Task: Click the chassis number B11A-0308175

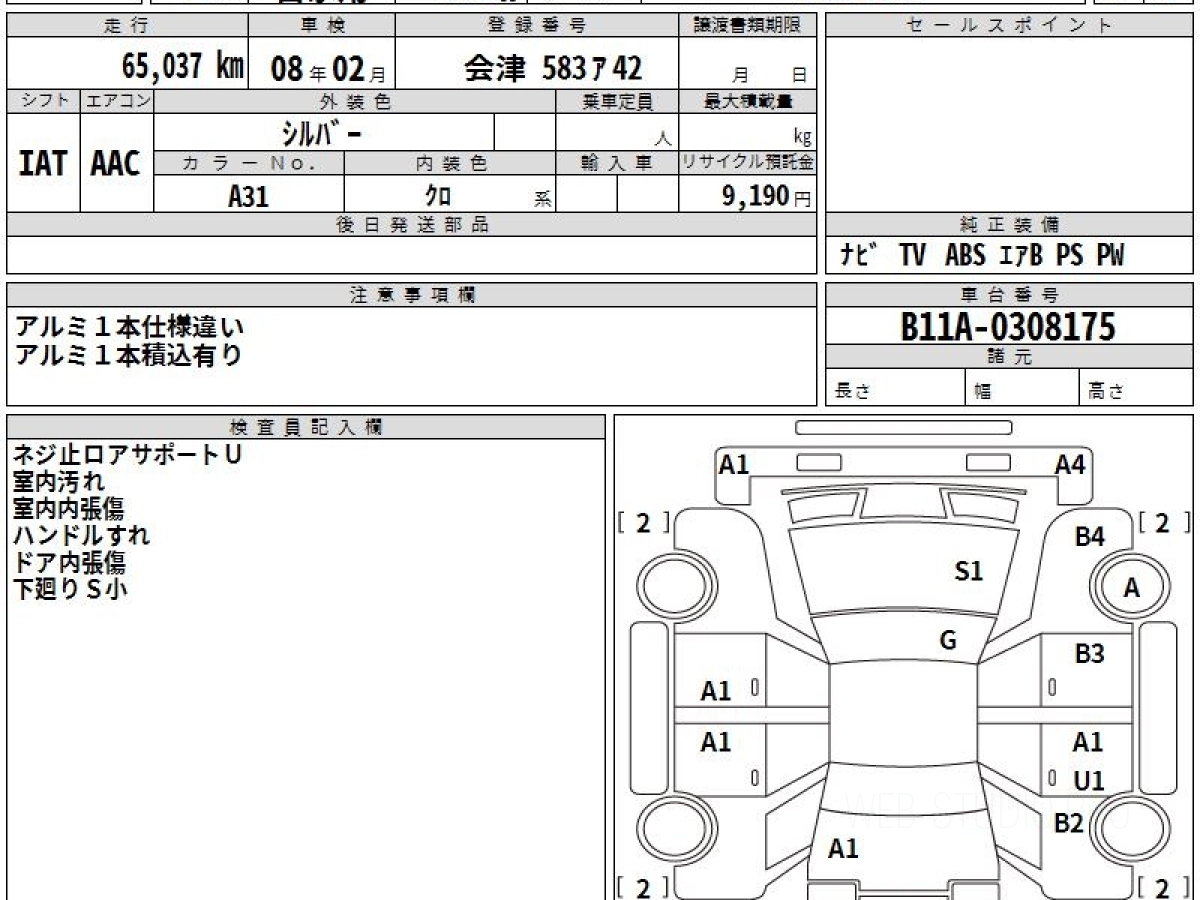Action: pos(1007,326)
